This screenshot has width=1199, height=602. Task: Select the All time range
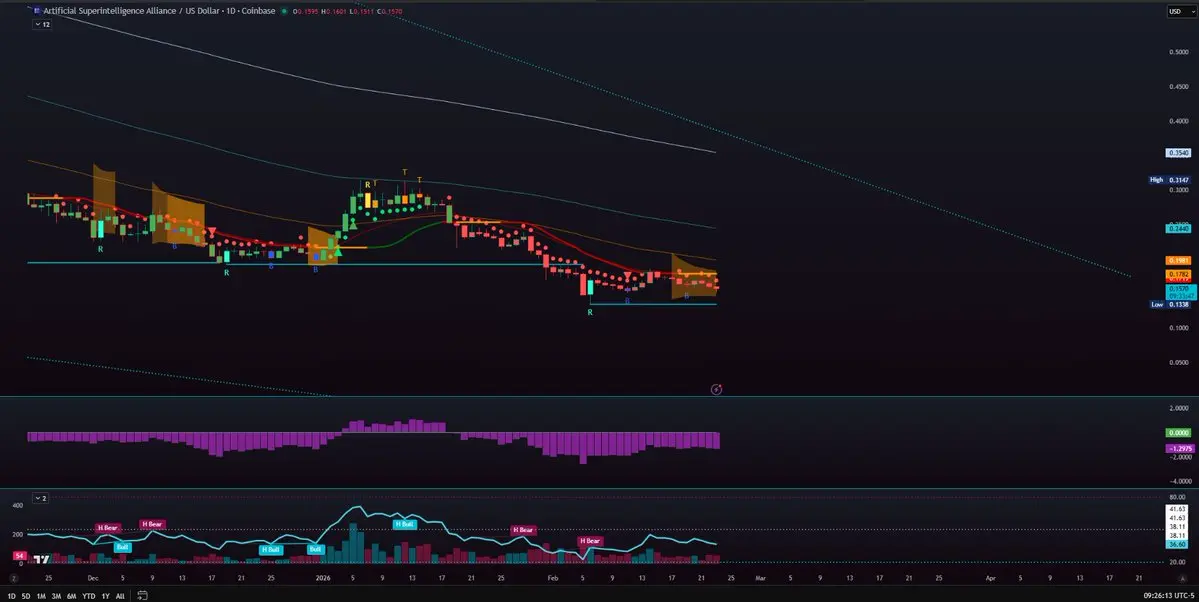[x=120, y=596]
